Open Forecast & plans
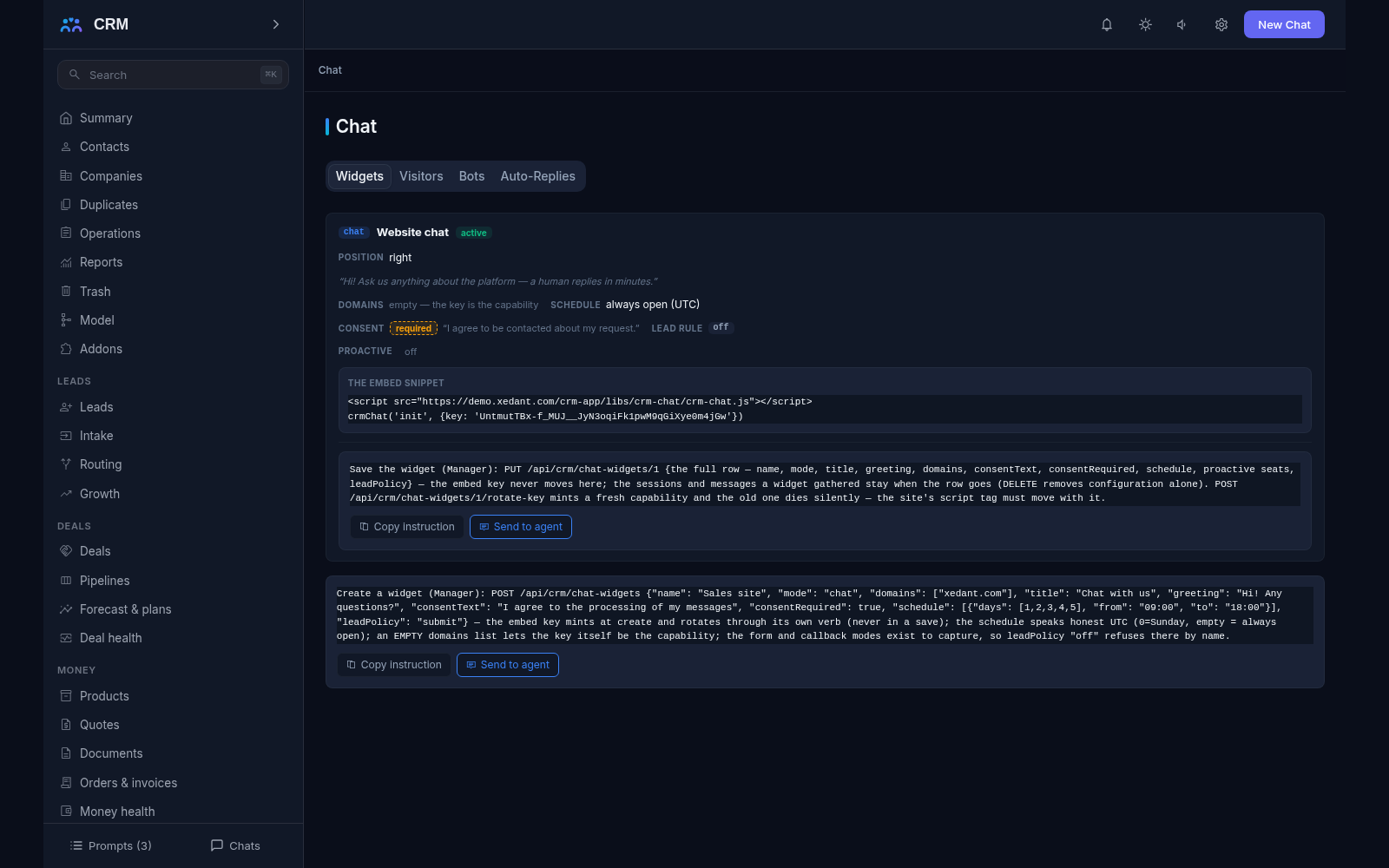Image resolution: width=1389 pixels, height=868 pixels. [173, 609]
